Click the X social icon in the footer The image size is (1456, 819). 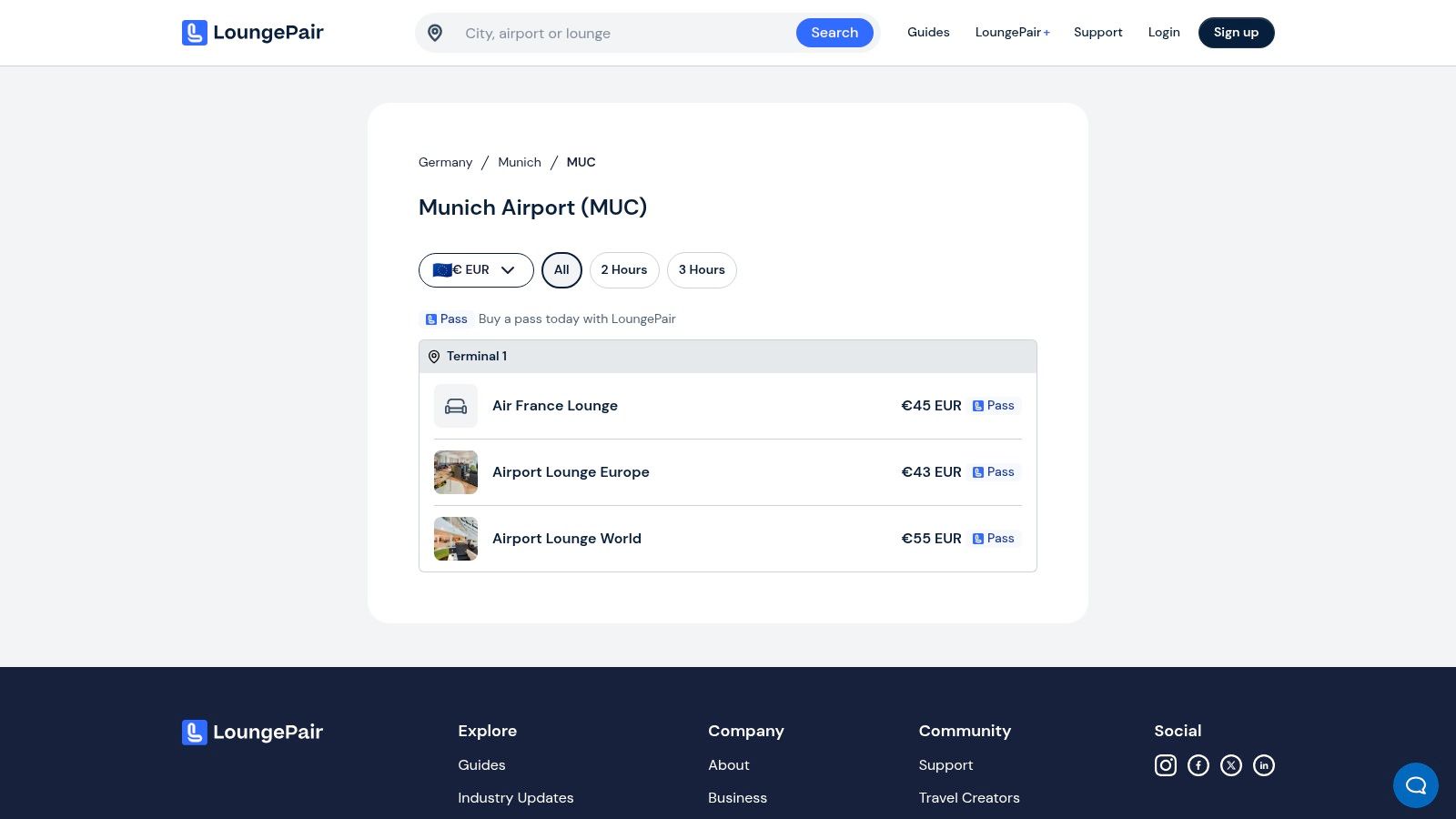(x=1231, y=765)
